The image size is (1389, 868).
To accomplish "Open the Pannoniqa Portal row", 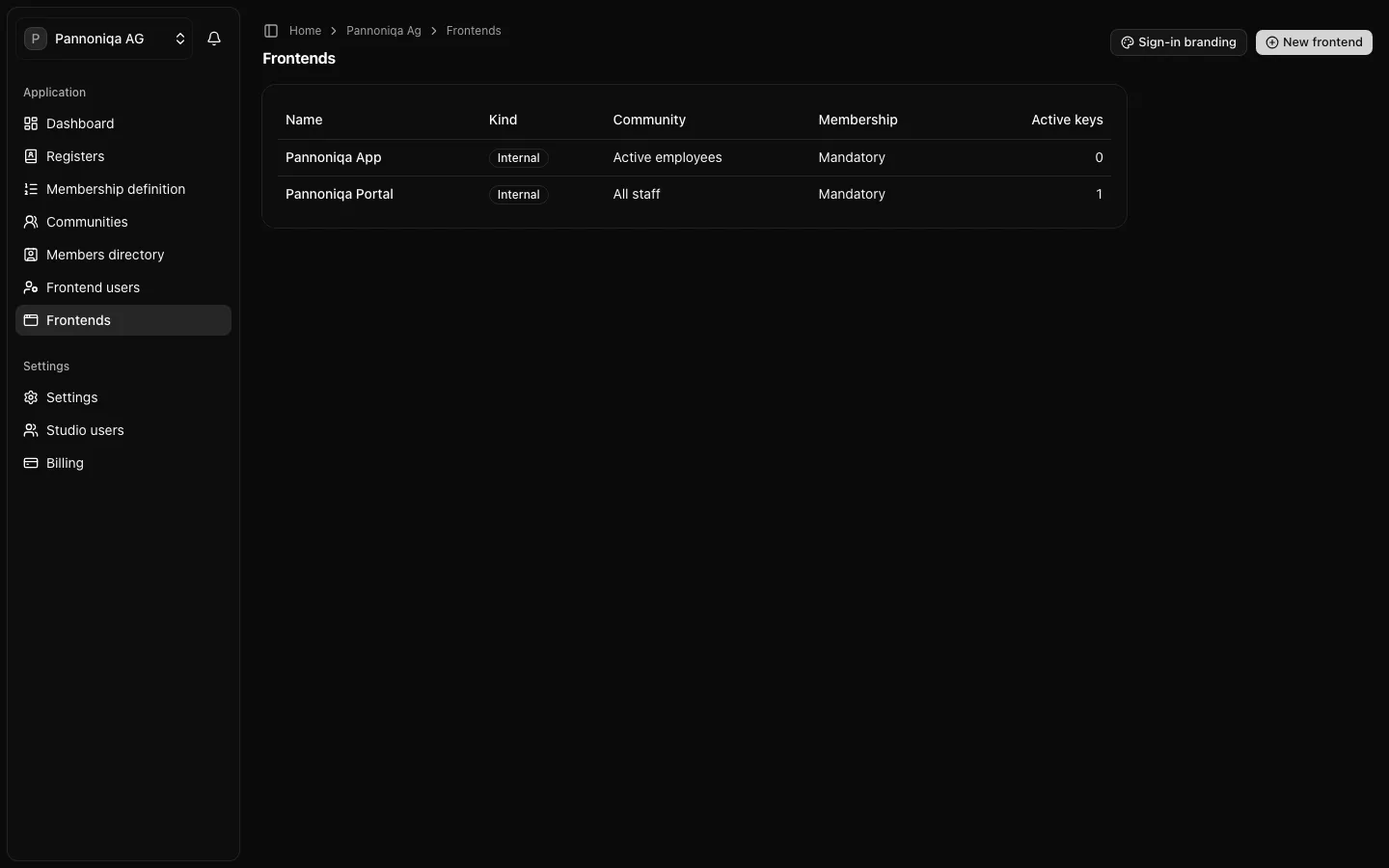I will tap(694, 194).
